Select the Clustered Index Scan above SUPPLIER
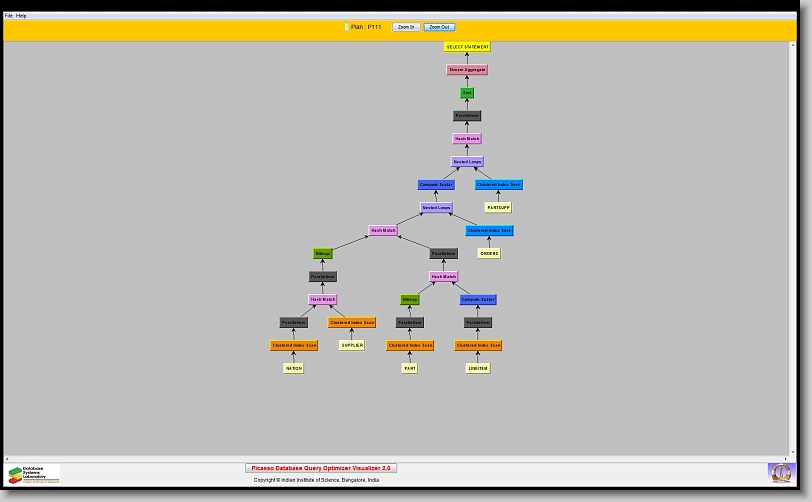 tap(352, 323)
